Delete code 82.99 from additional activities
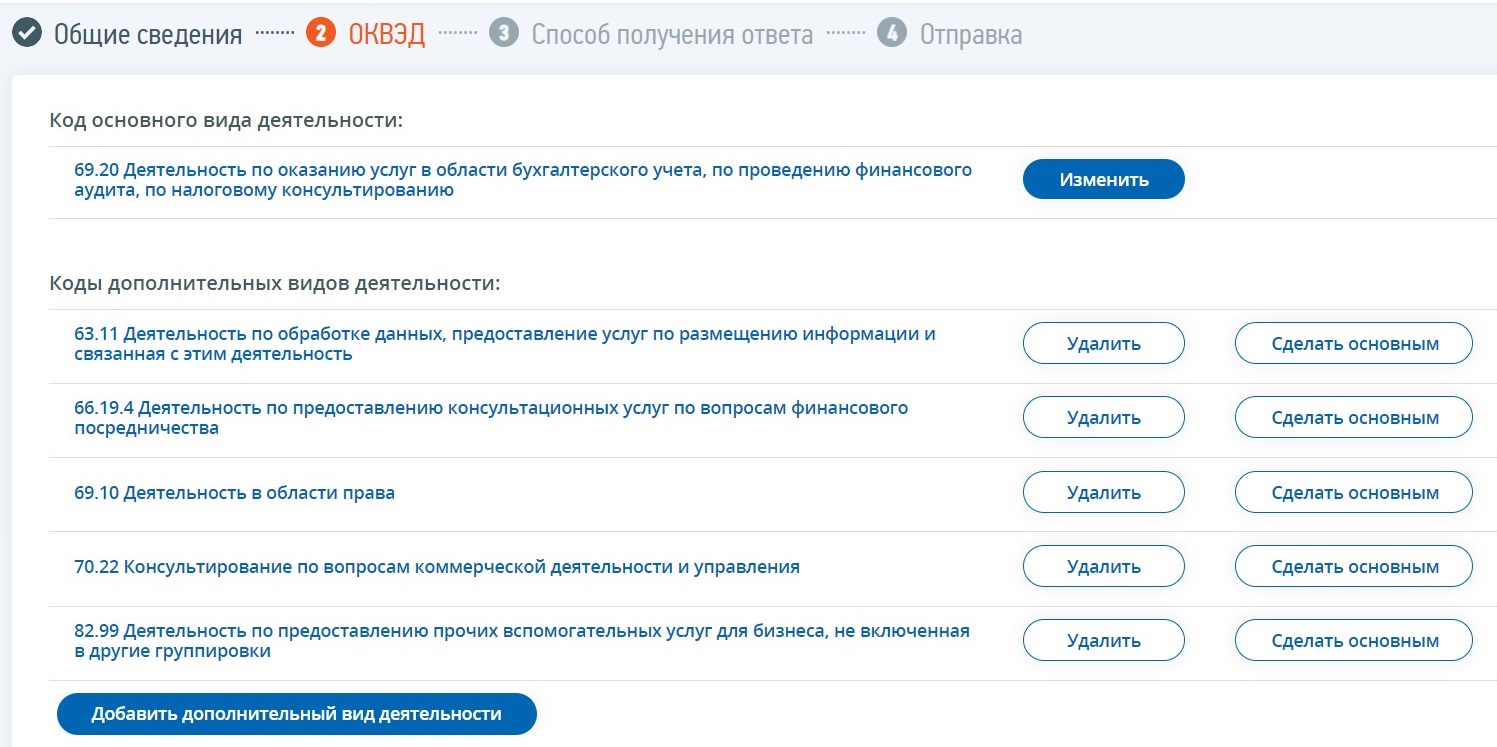The height and width of the screenshot is (747, 1497). 1104,640
